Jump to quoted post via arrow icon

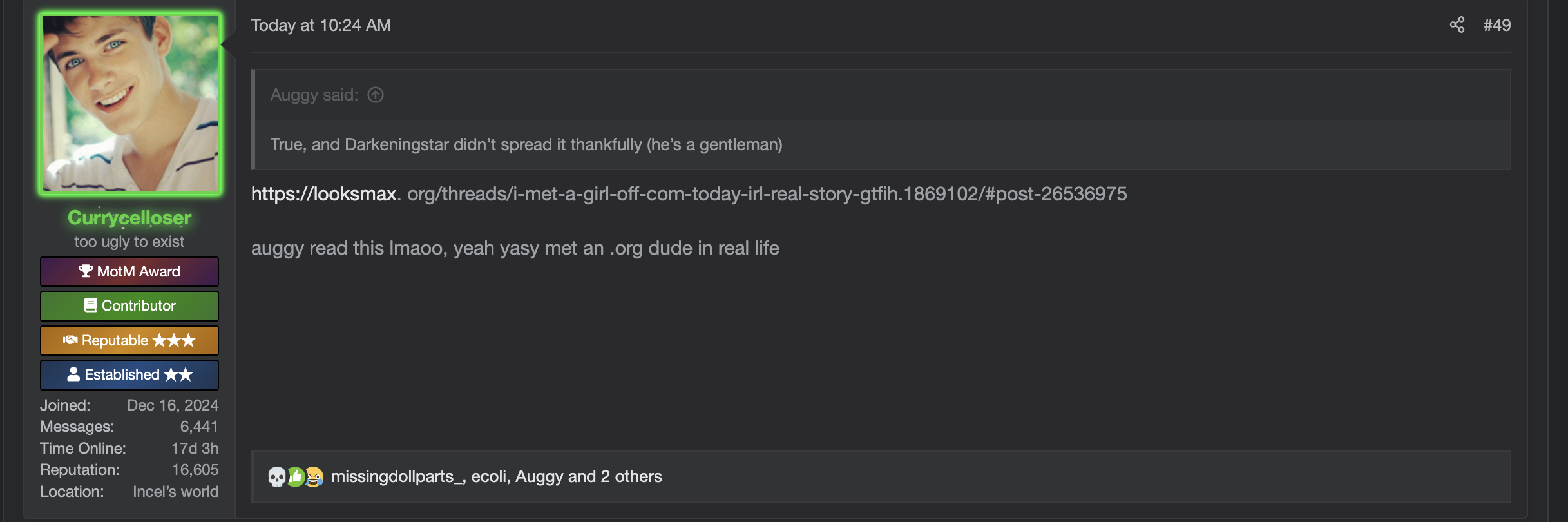(x=376, y=95)
